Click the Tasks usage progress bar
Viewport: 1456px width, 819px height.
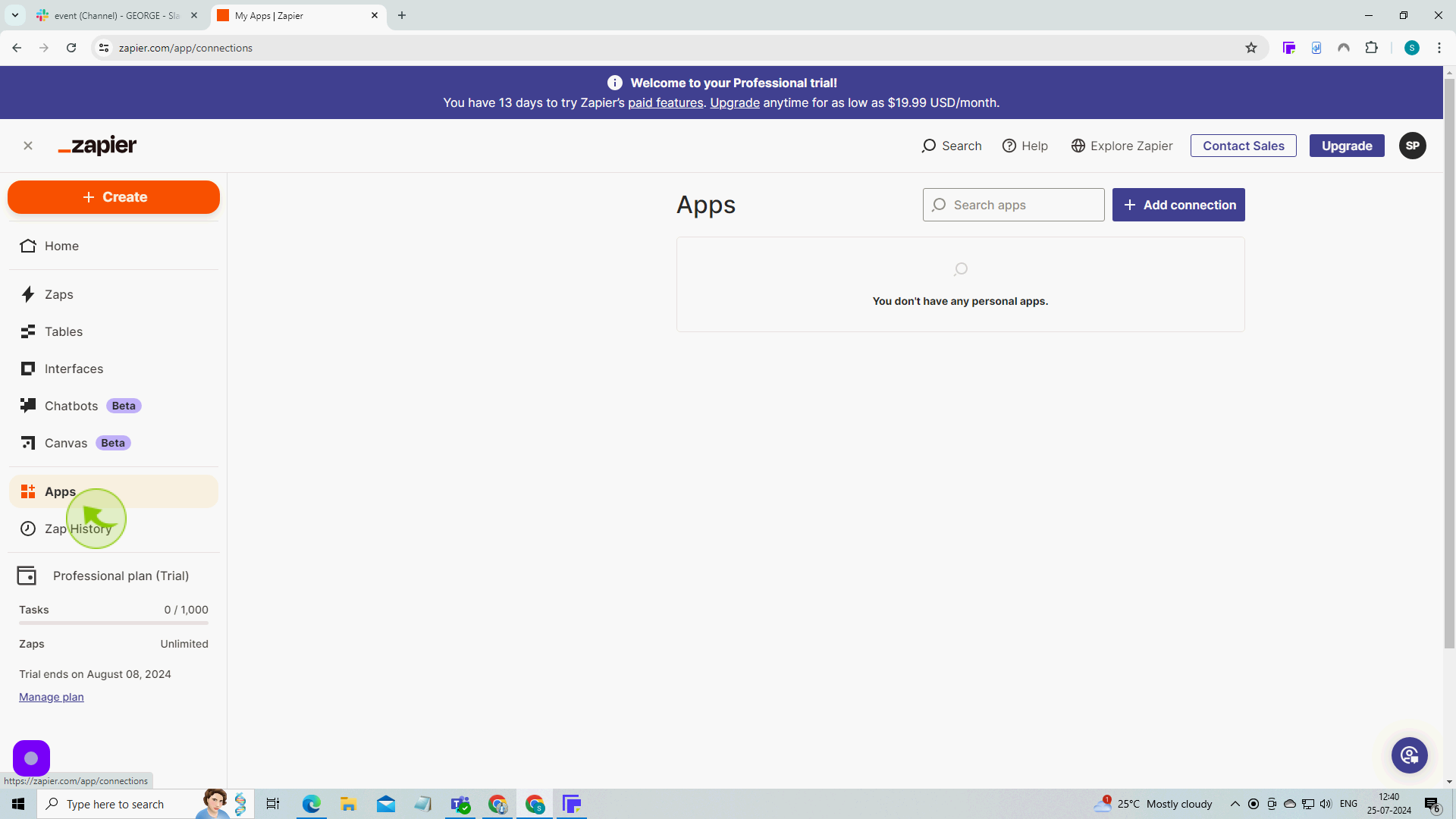click(114, 623)
